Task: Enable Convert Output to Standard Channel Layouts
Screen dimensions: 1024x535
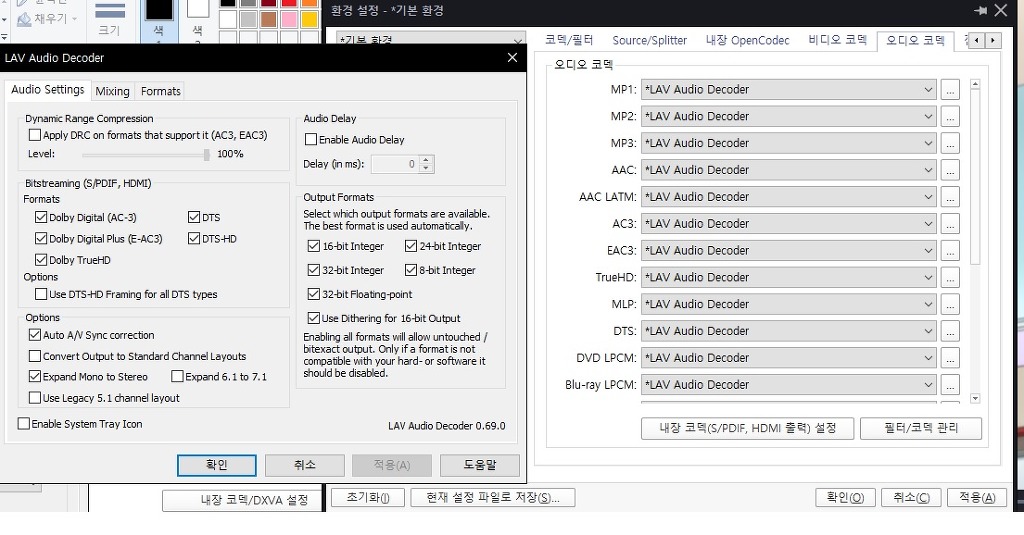Action: point(35,356)
